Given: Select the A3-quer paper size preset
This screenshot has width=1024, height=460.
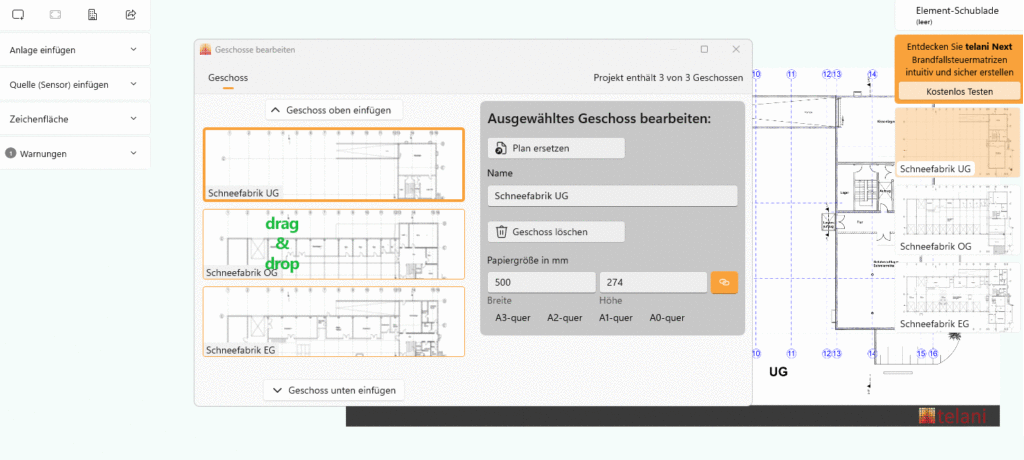Looking at the screenshot, I should click(512, 318).
